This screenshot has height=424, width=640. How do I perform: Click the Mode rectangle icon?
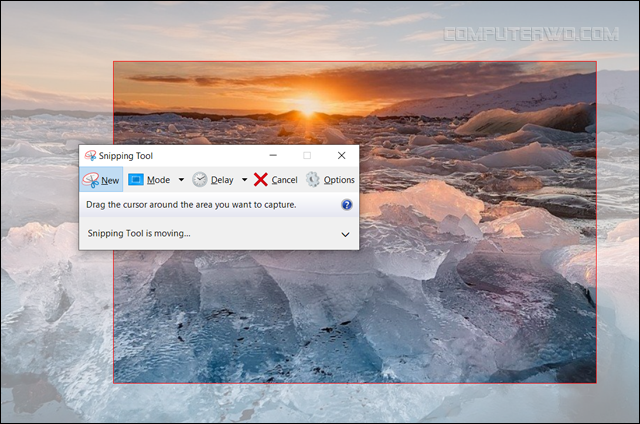(136, 180)
